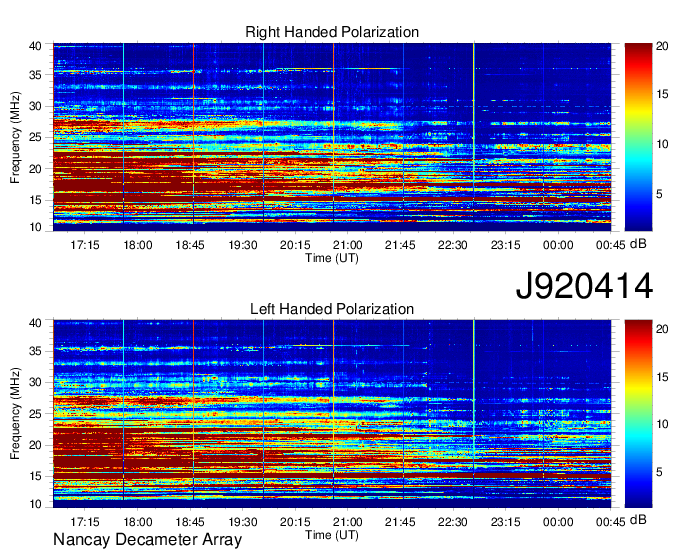The width and height of the screenshot is (680, 552).
Task: Click the 00:45 tick of the Right Handed plot
Action: tap(611, 245)
